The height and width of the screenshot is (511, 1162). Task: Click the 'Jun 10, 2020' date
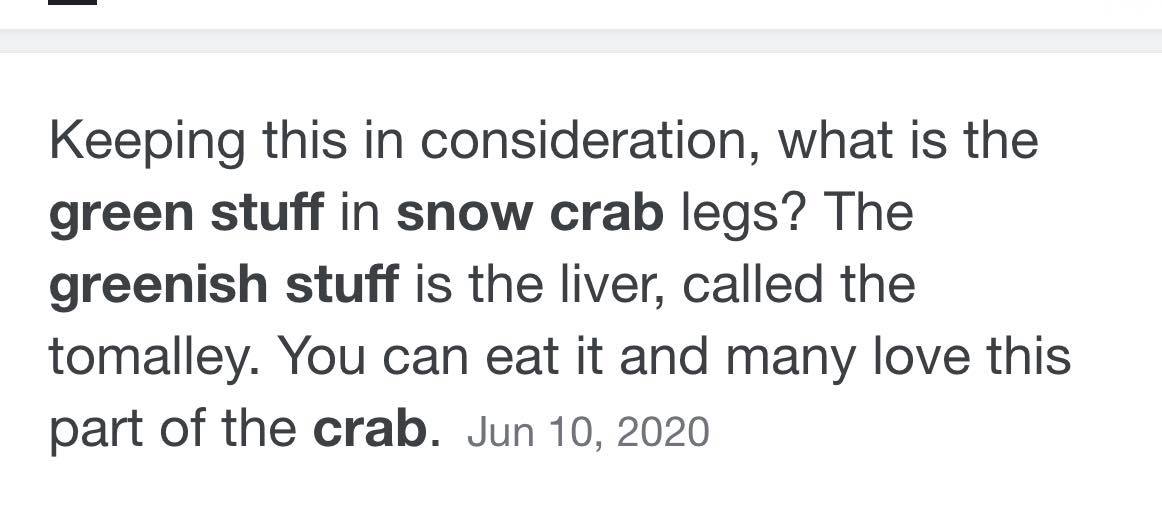click(588, 432)
